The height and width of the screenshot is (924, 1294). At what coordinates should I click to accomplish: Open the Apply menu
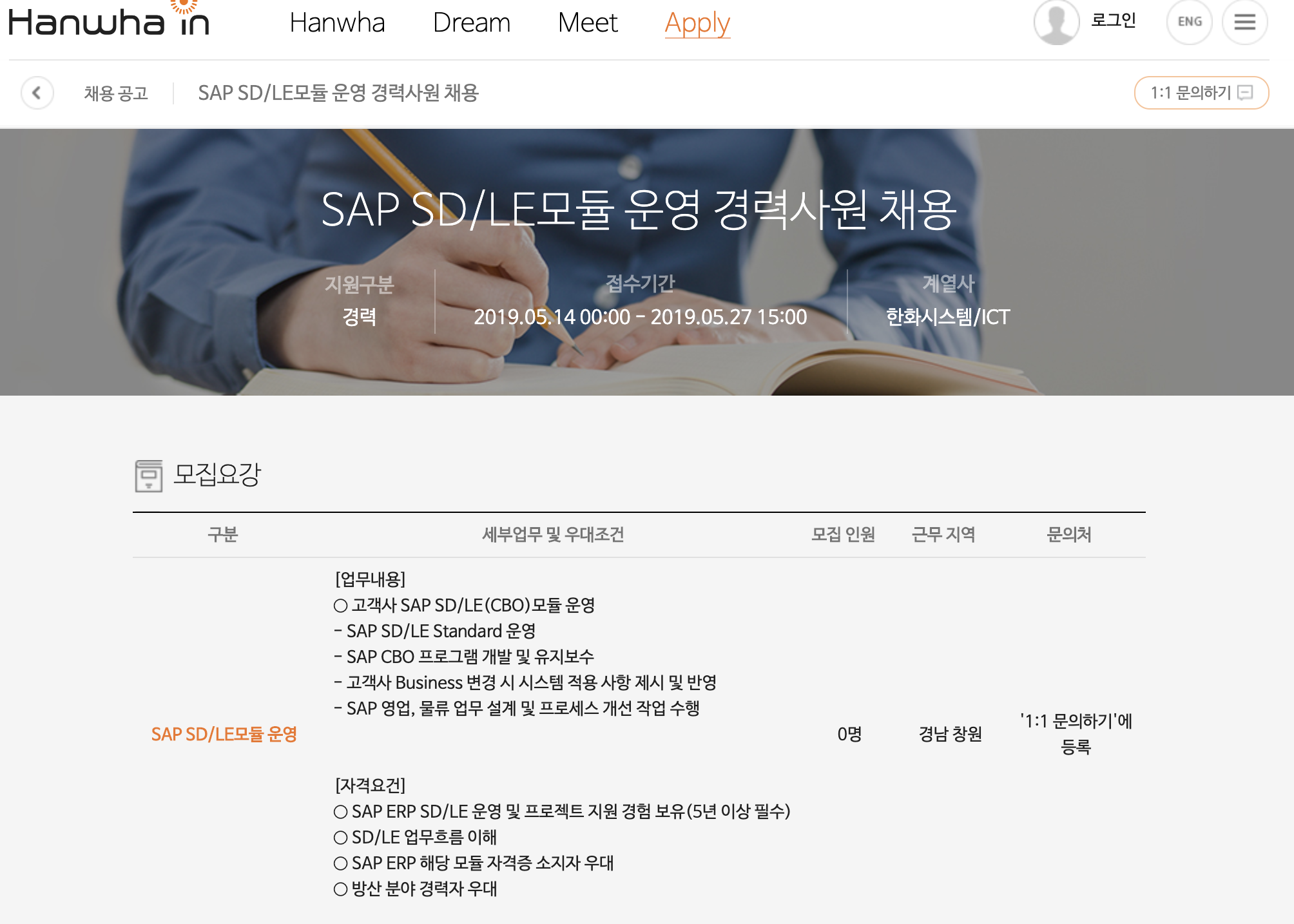tap(697, 24)
